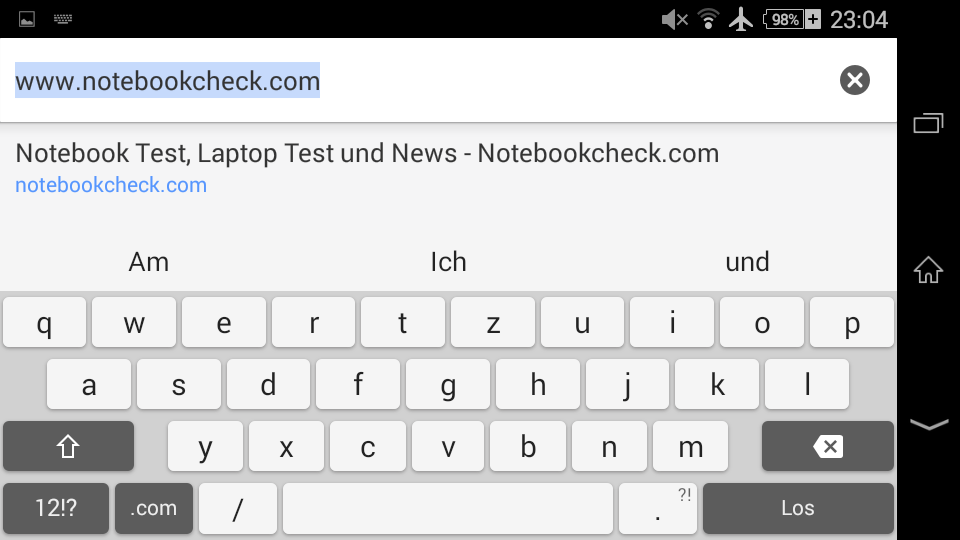Select the suggestion word und

[x=747, y=262]
